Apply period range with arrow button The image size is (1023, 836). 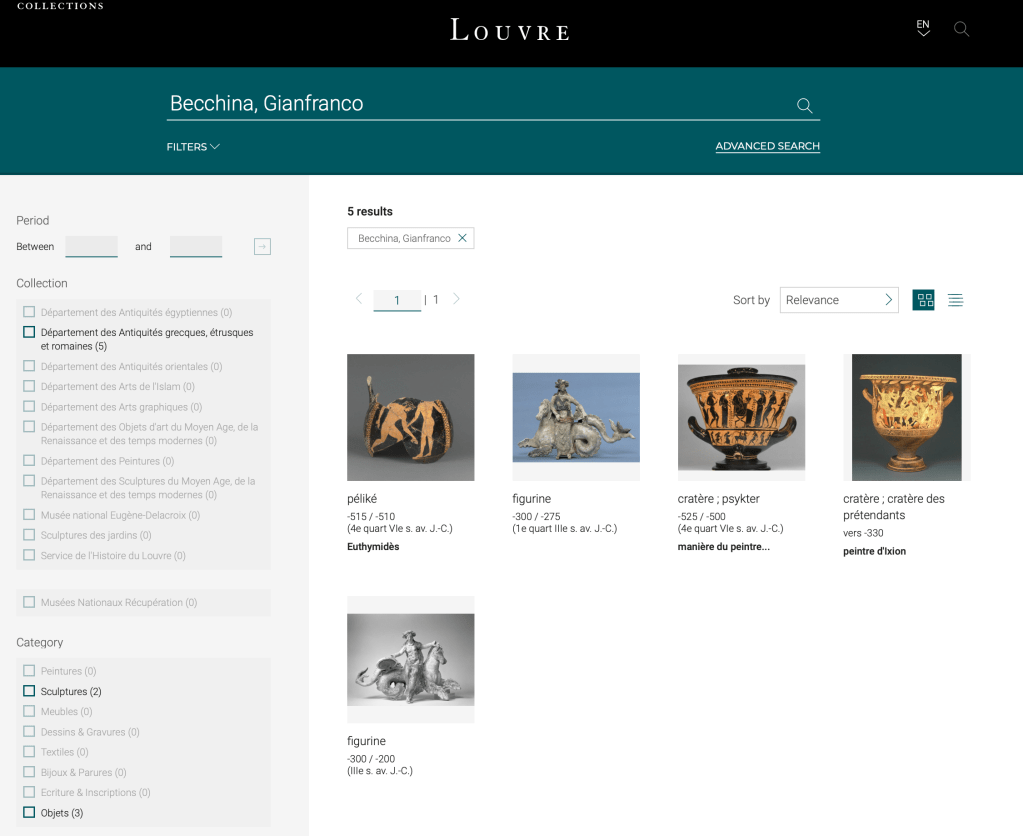tap(262, 247)
